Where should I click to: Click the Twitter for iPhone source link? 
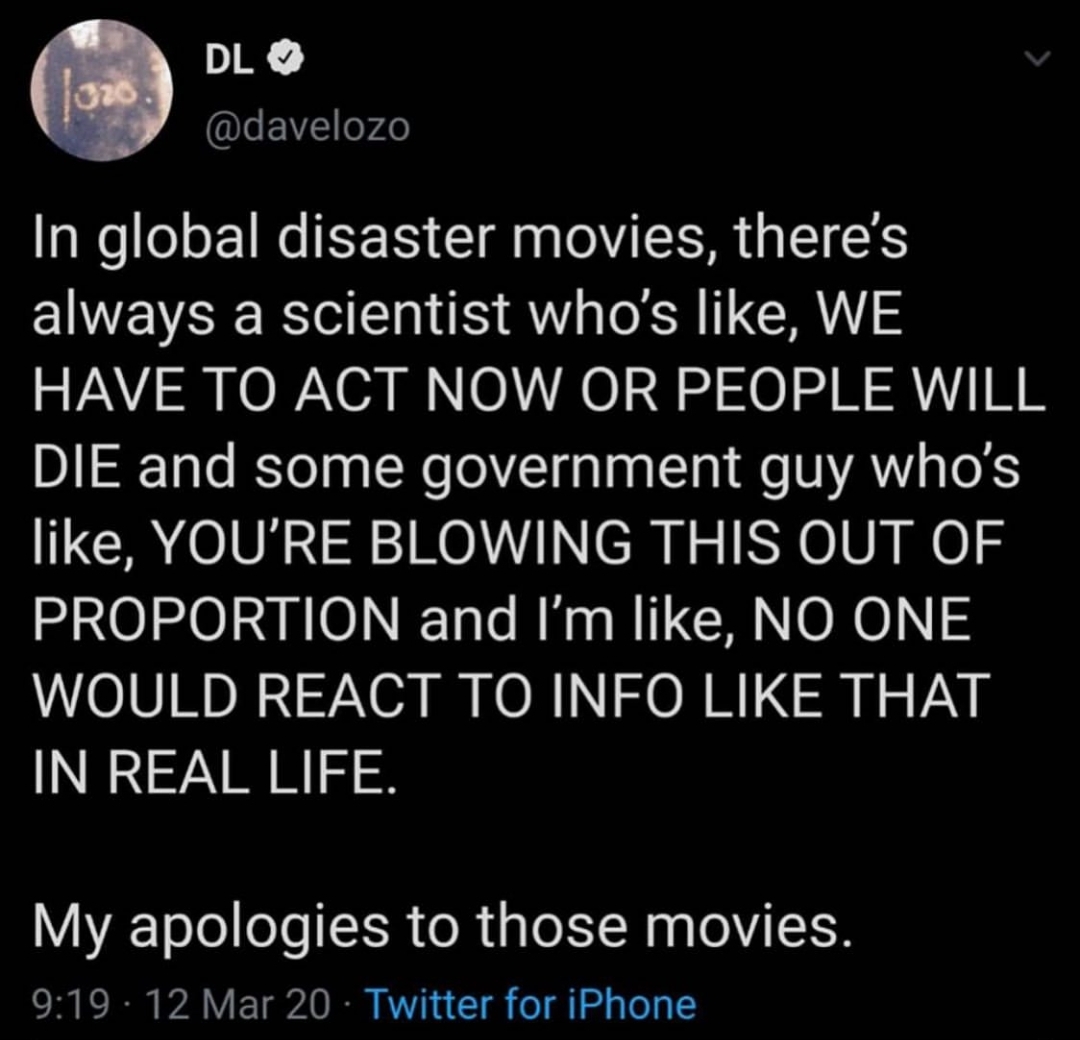(x=533, y=1004)
